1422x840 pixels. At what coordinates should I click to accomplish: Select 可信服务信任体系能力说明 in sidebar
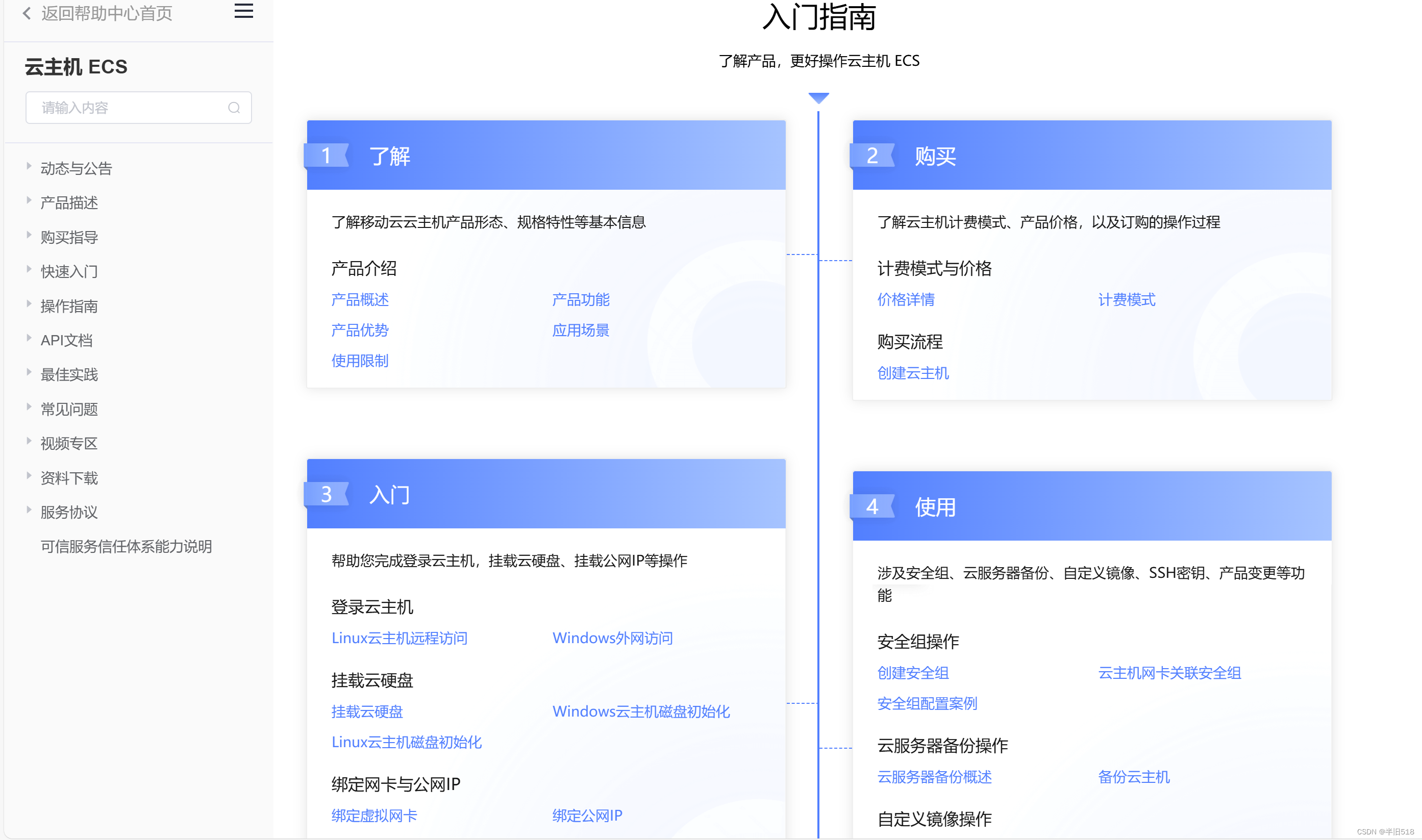(126, 546)
